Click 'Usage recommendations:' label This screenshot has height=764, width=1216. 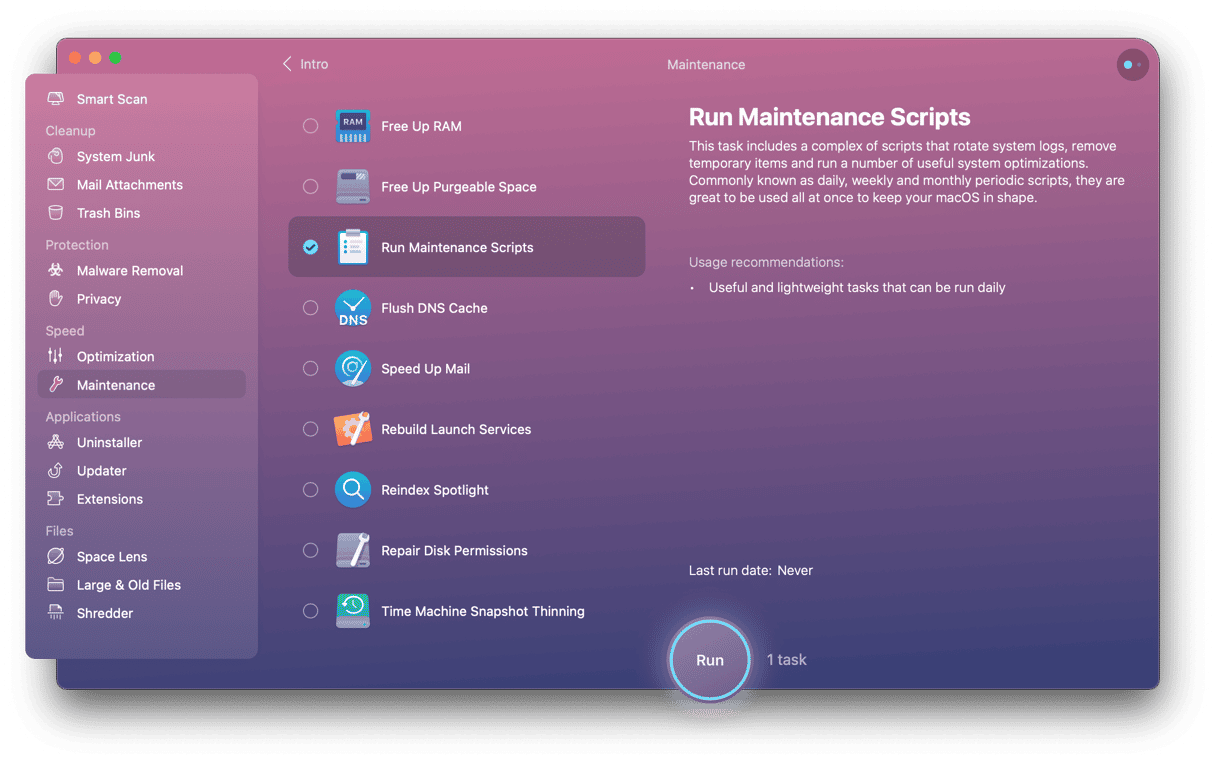[x=766, y=262]
